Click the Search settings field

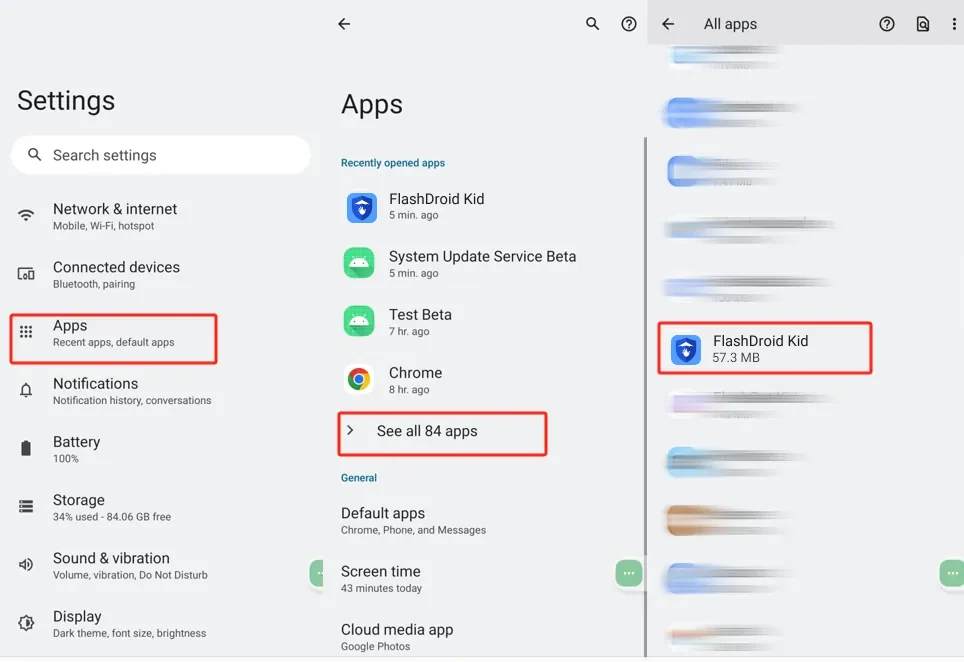point(160,155)
